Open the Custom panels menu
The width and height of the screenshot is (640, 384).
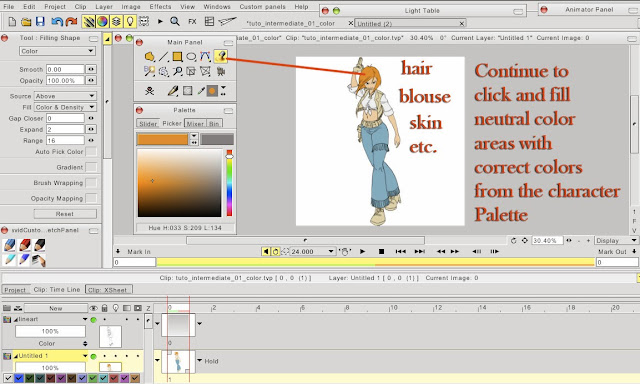coord(262,7)
